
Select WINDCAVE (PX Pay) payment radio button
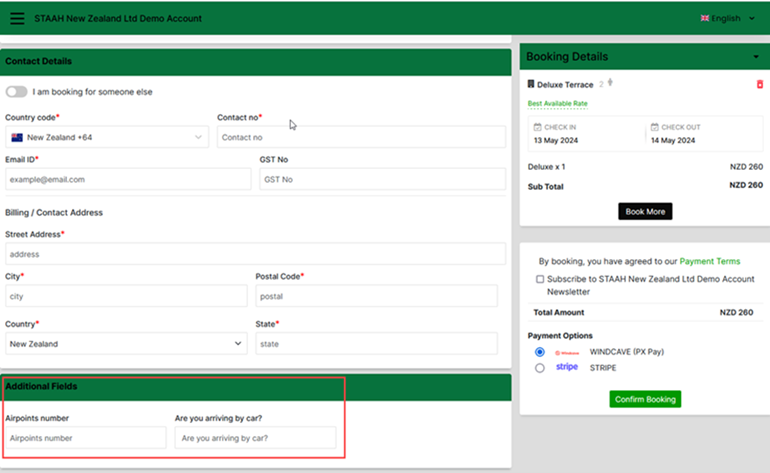pos(540,353)
